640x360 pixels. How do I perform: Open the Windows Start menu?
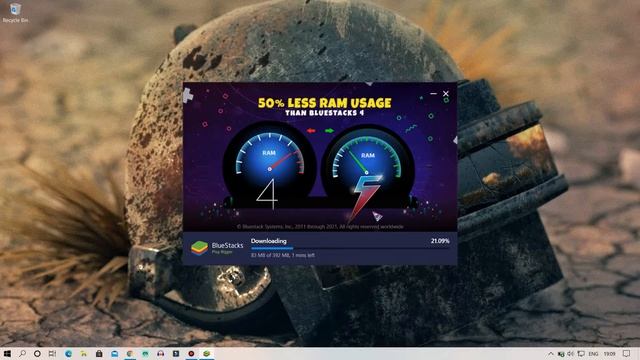[x=7, y=354]
